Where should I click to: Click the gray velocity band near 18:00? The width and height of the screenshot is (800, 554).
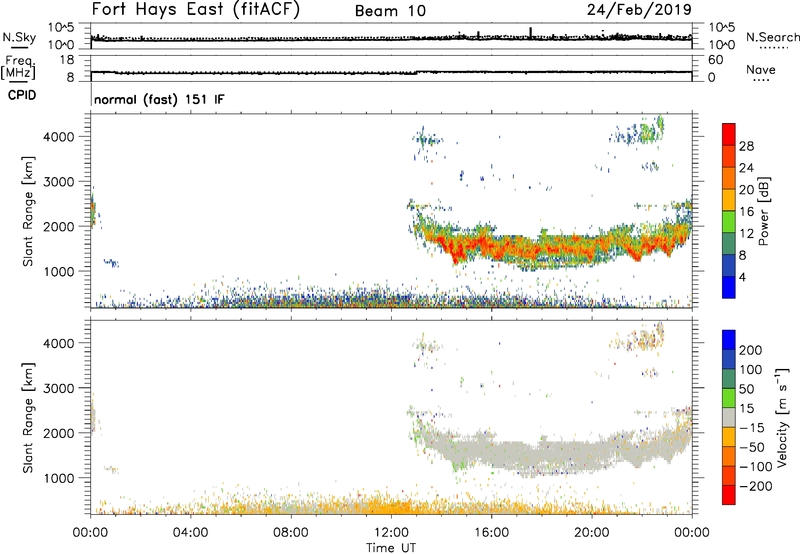click(541, 454)
